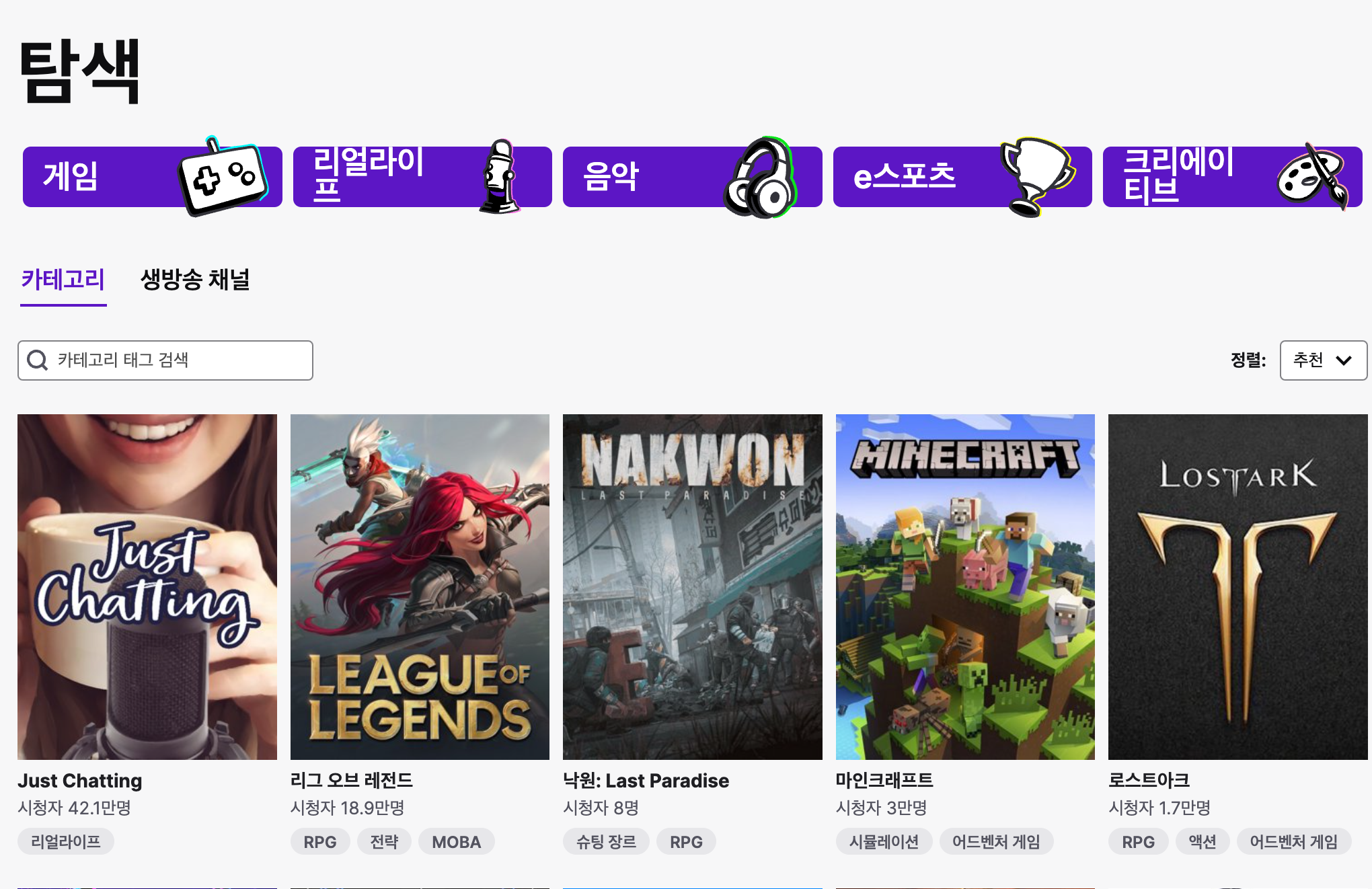Open the Minecraft cover thumbnail
Image resolution: width=1372 pixels, height=889 pixels.
point(965,586)
